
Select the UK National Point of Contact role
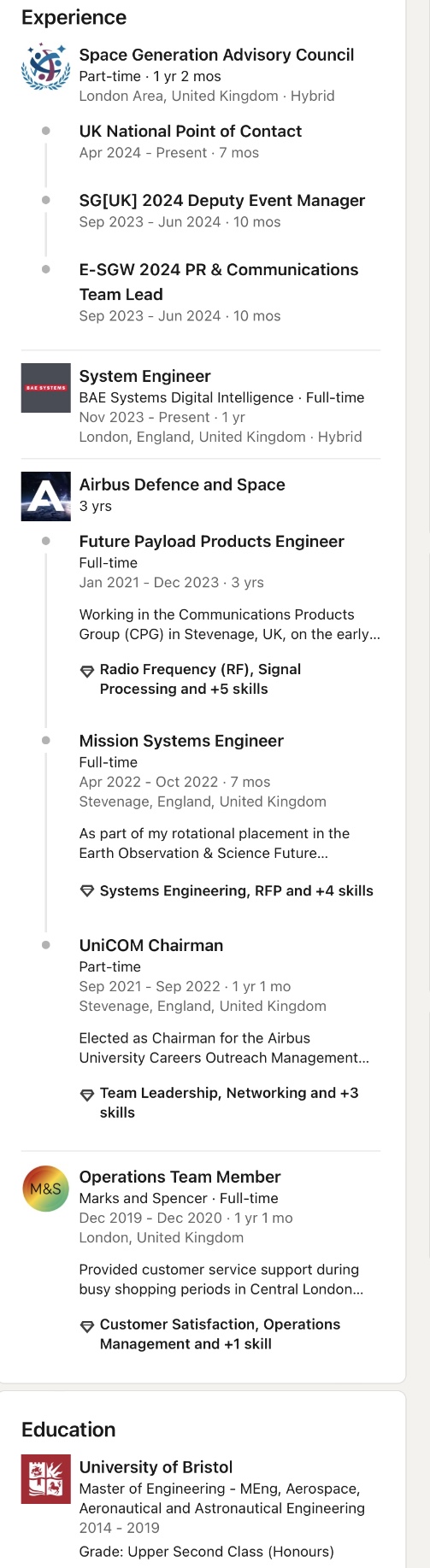point(191,131)
